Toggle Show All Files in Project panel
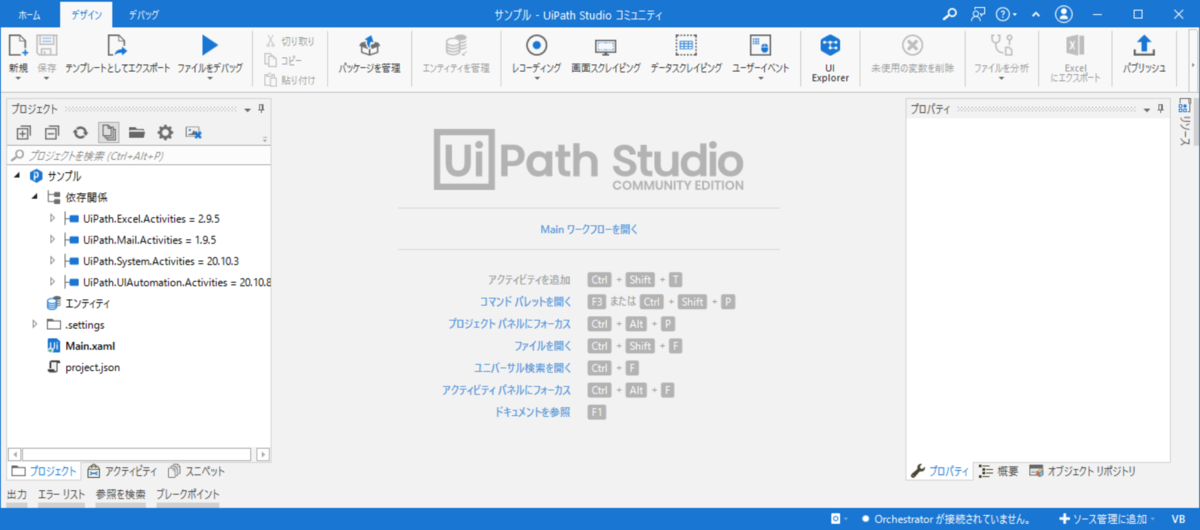 (109, 132)
